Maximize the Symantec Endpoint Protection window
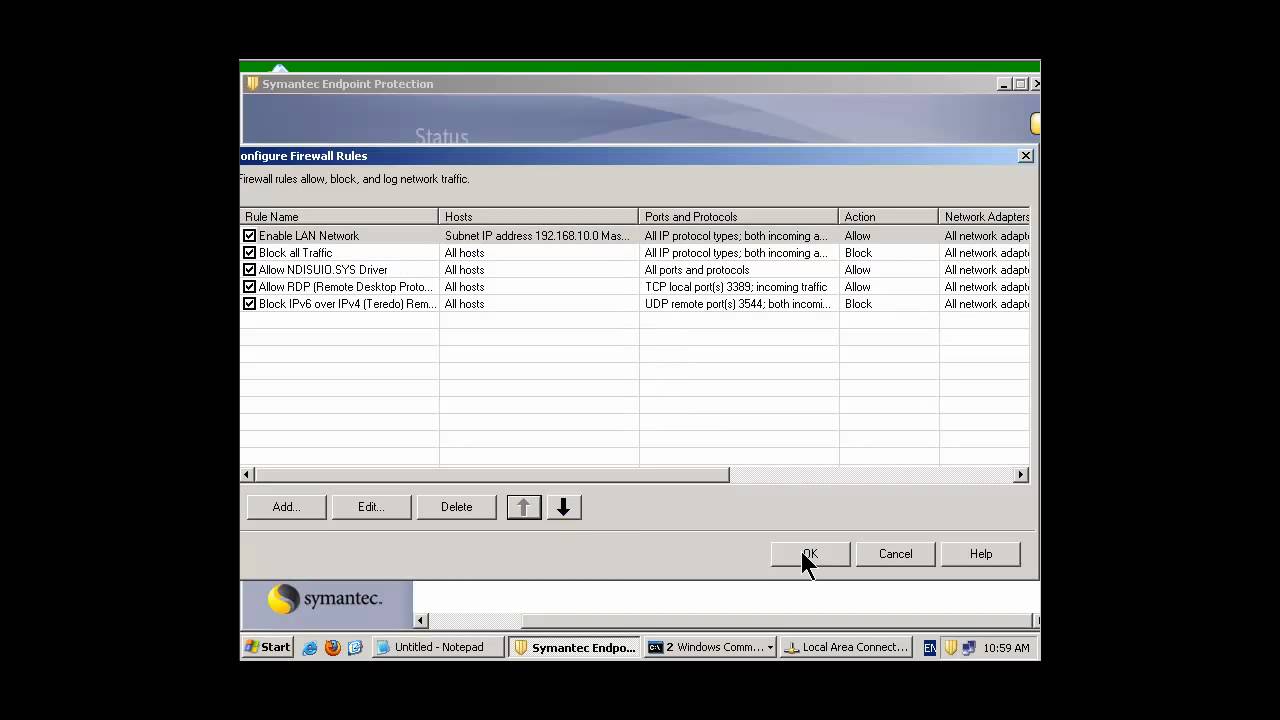The width and height of the screenshot is (1280, 720). 1020,84
